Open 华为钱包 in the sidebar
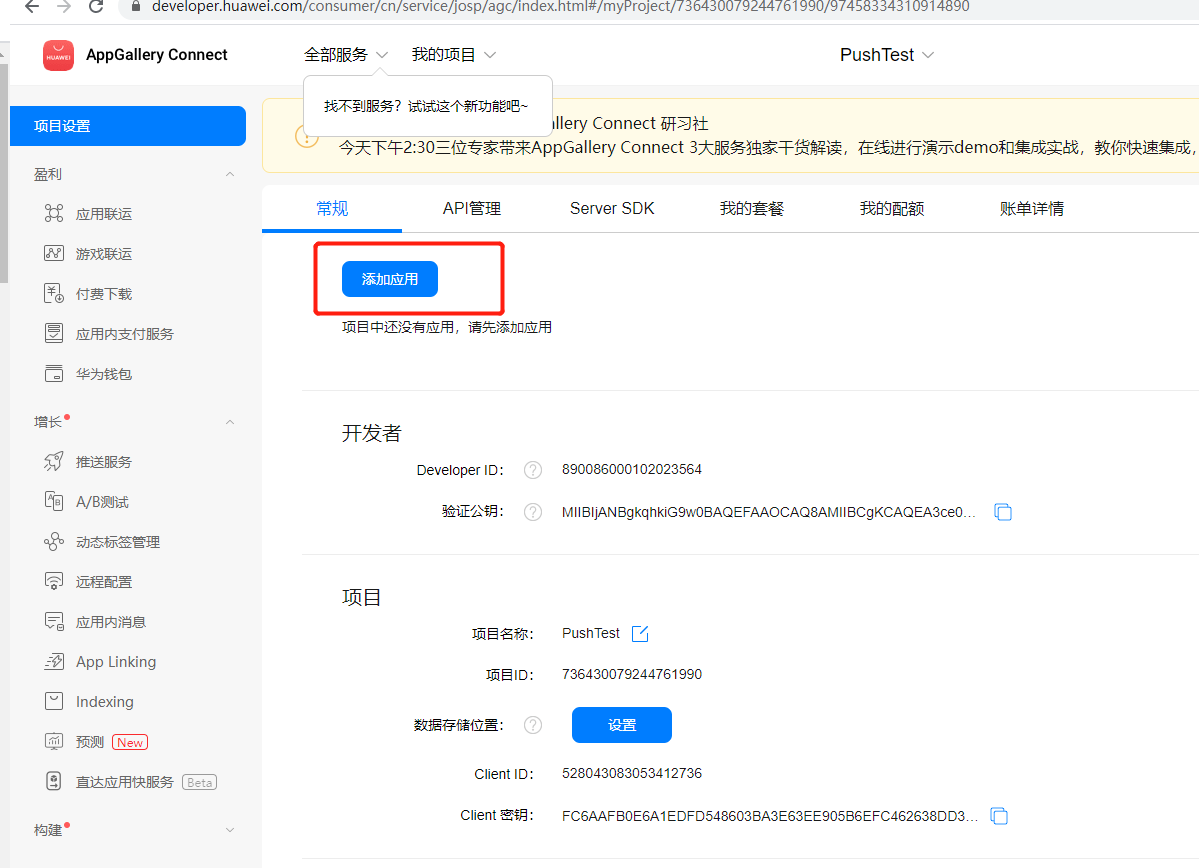This screenshot has height=868, width=1199. (103, 374)
